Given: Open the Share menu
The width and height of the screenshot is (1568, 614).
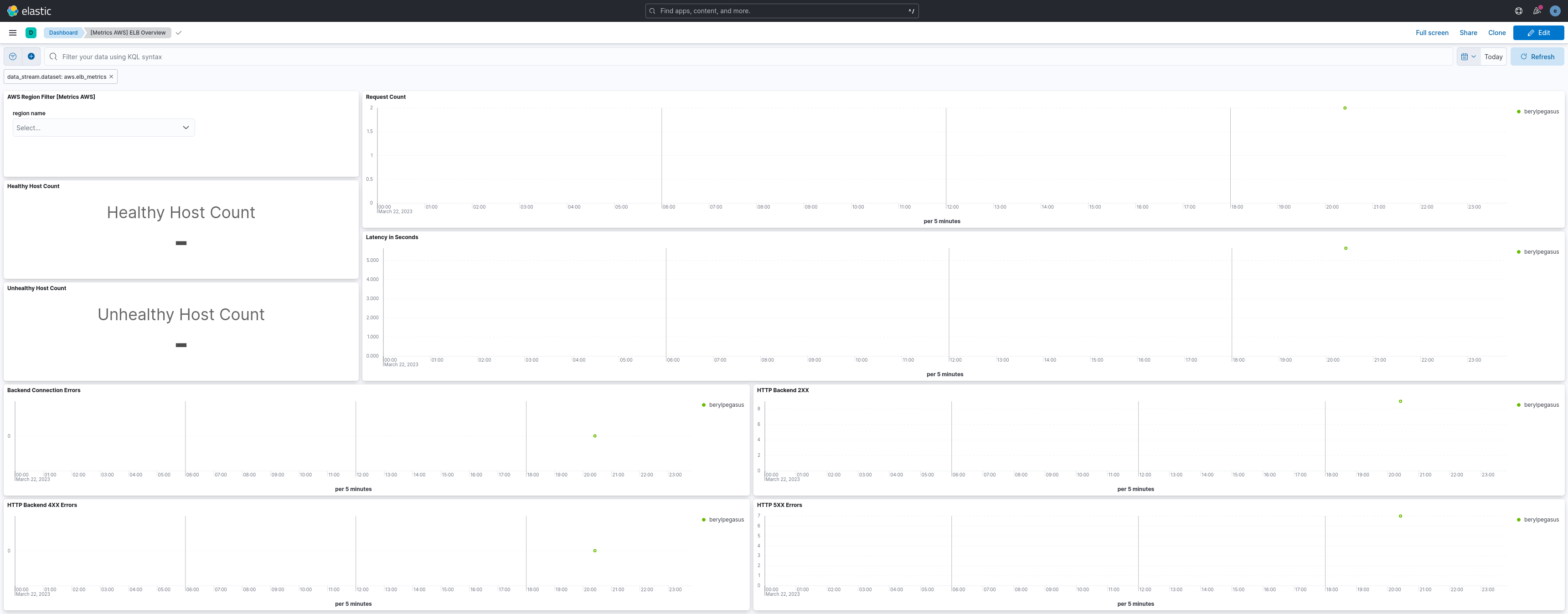Looking at the screenshot, I should pyautogui.click(x=1468, y=33).
